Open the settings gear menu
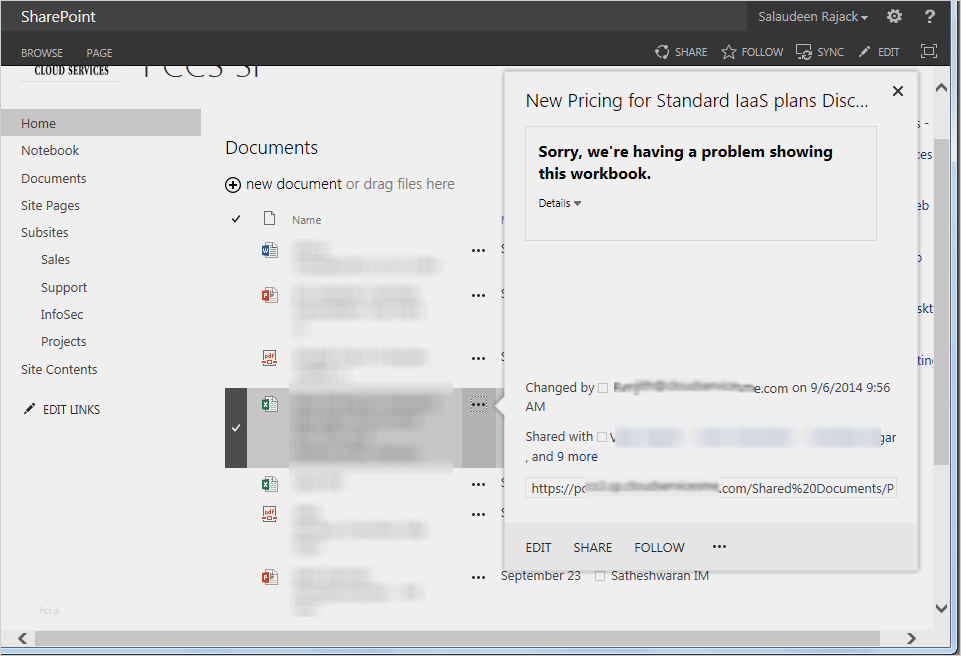Viewport: 961px width, 656px height. pyautogui.click(x=894, y=16)
